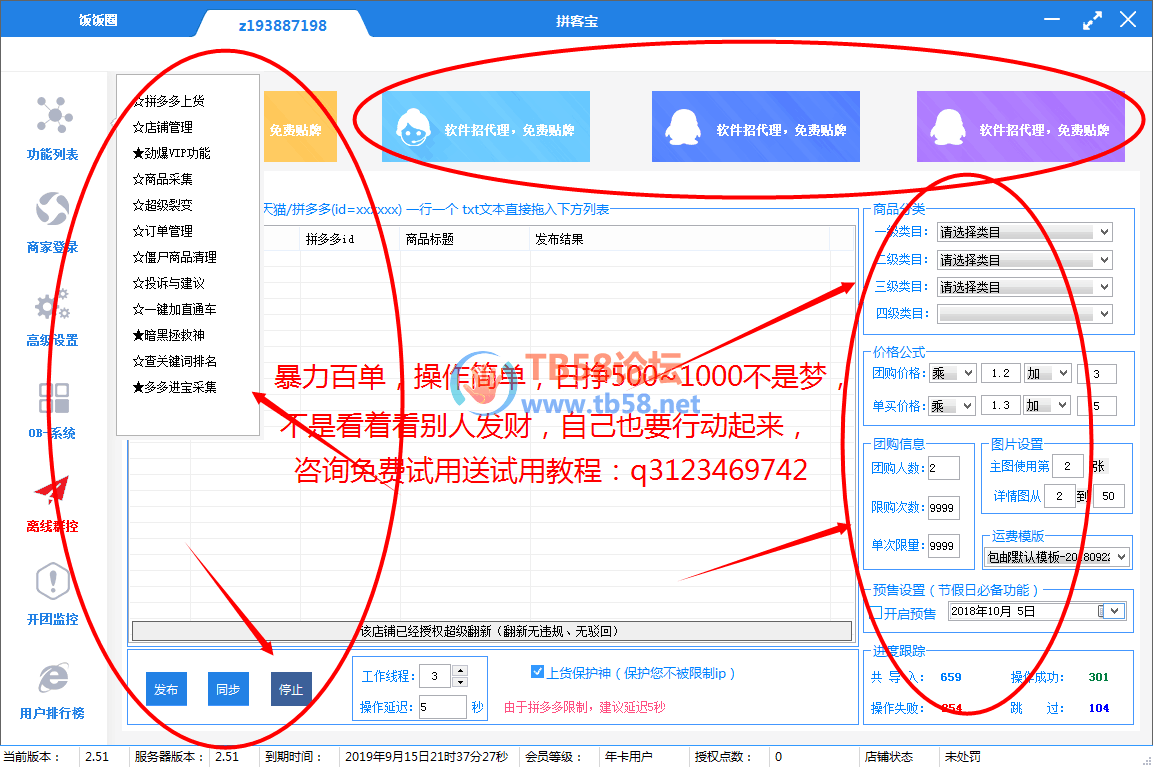The image size is (1153, 767).
Task: Open the 团购价格 加 dropdown
Action: pyautogui.click(x=1048, y=374)
